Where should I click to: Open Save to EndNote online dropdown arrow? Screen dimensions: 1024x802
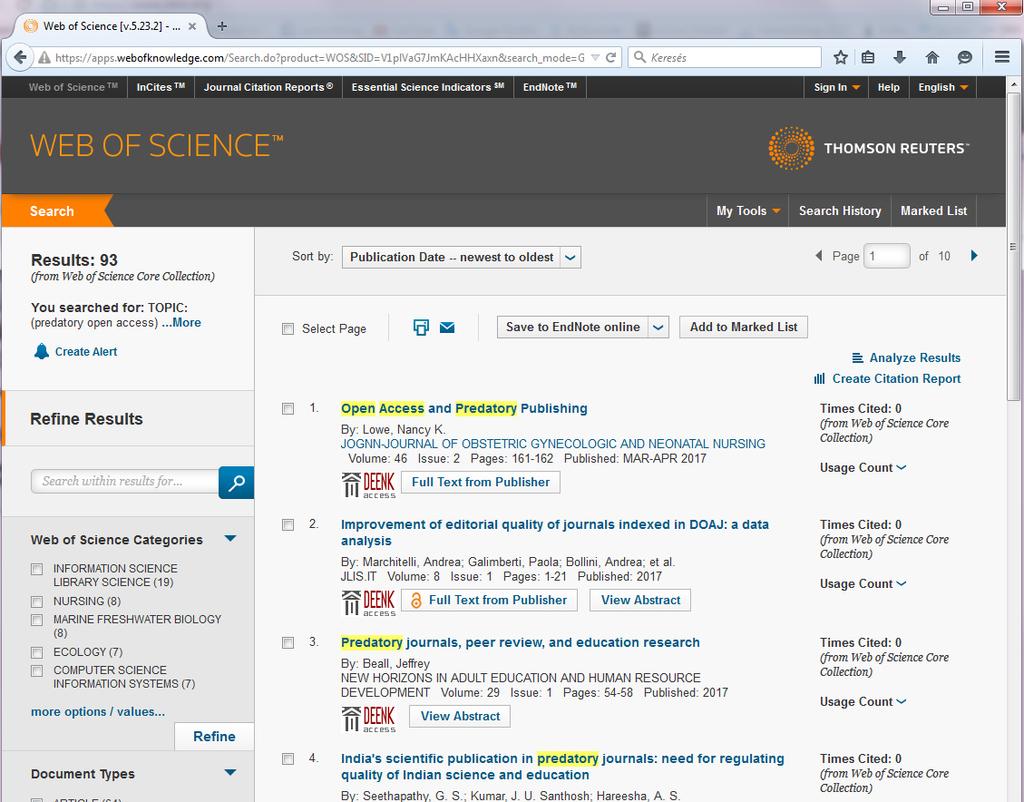pos(658,327)
